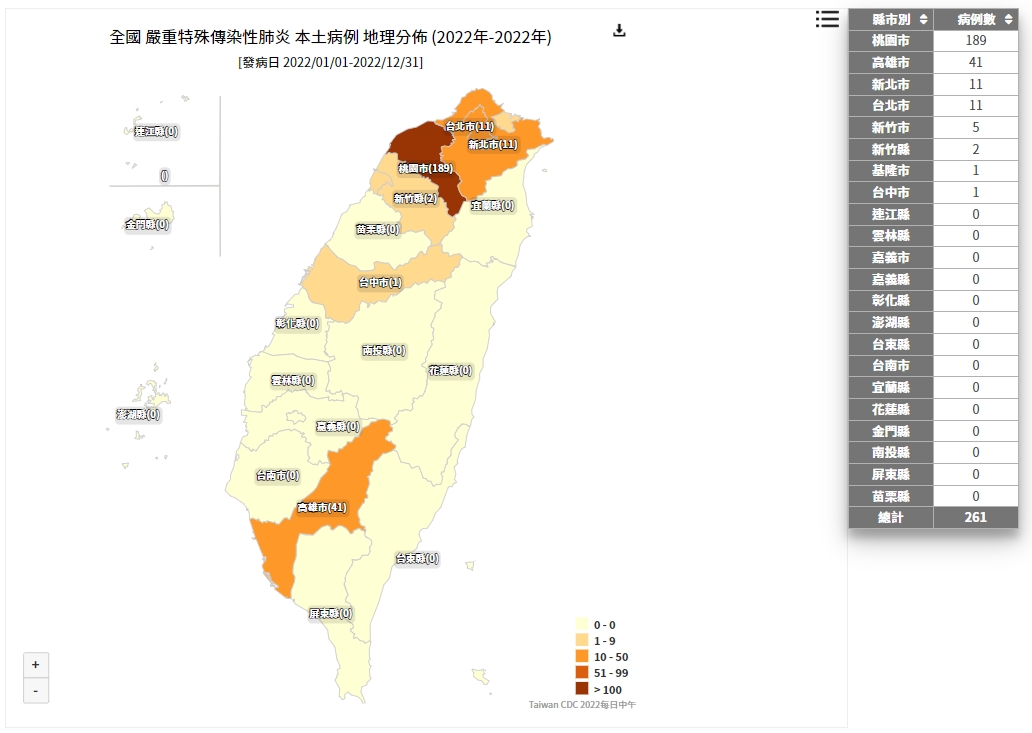Select the > 100 legend color swatch
Viewport: 1032px width, 733px height.
[x=582, y=688]
